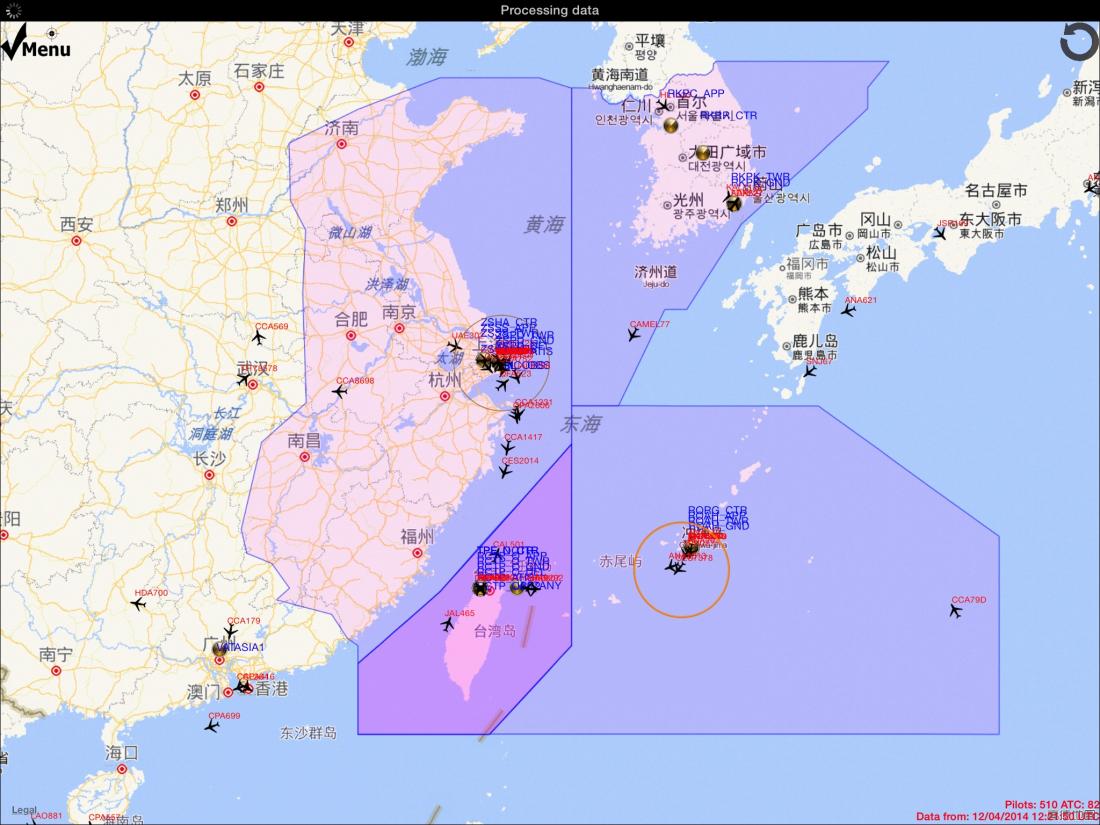1100x825 pixels.
Task: Click the RKPC_APP controller label
Action: point(695,93)
